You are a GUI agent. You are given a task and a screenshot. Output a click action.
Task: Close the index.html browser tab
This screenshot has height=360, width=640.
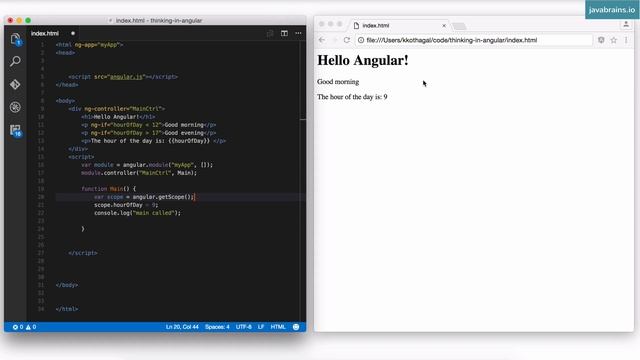(x=444, y=25)
